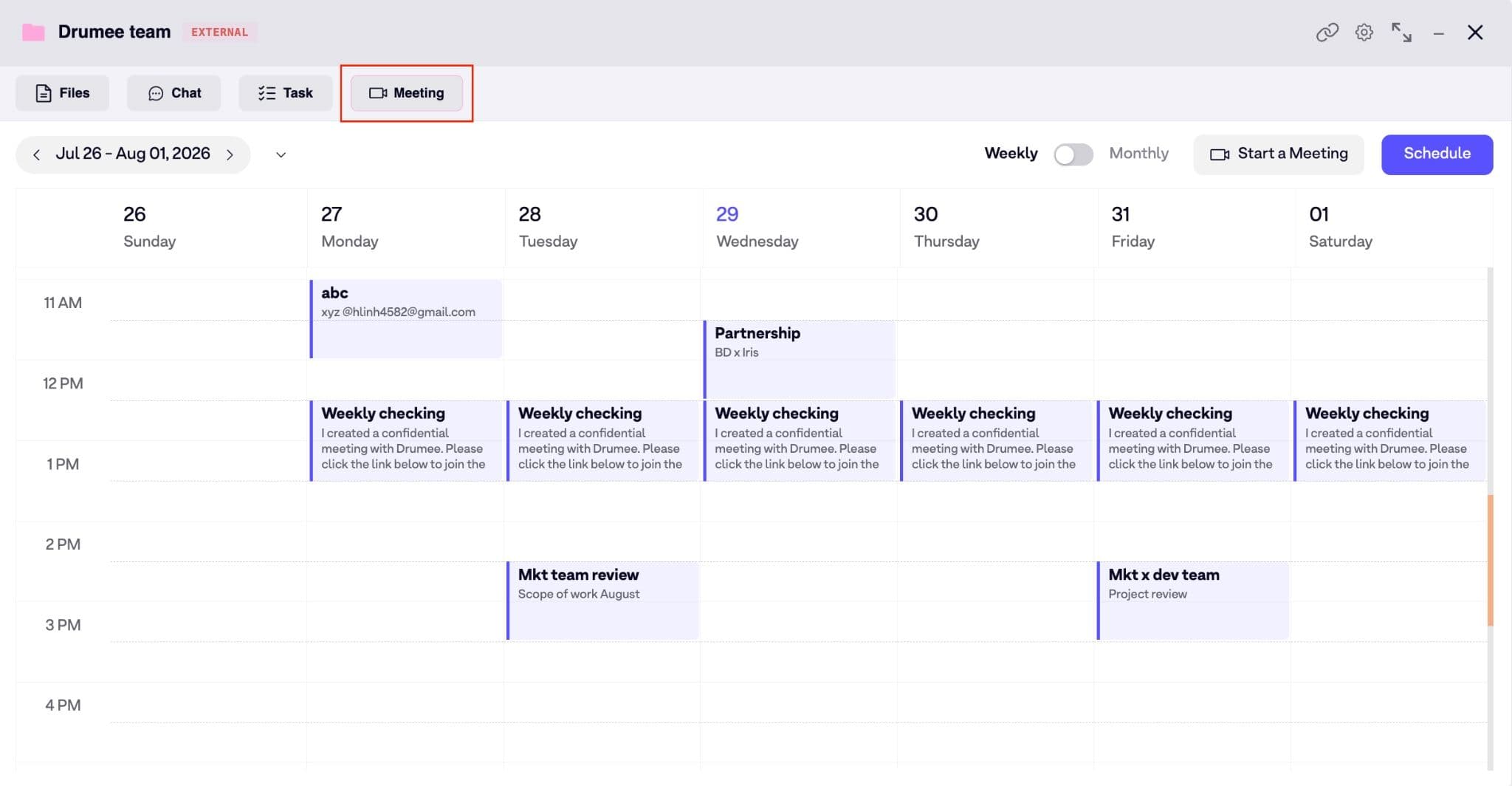Click the 11 AM time label

click(63, 303)
